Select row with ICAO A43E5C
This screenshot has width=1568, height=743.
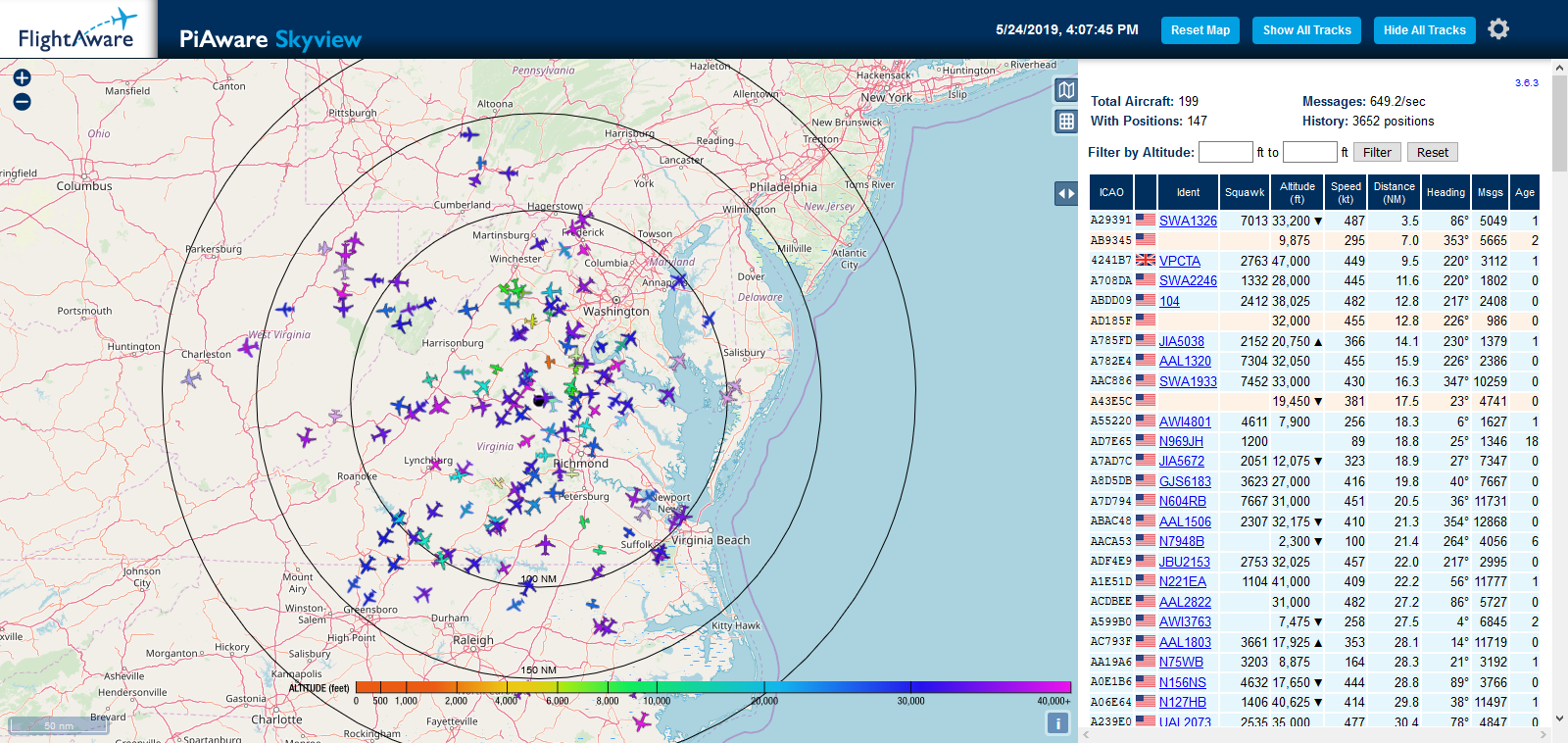pos(1315,401)
